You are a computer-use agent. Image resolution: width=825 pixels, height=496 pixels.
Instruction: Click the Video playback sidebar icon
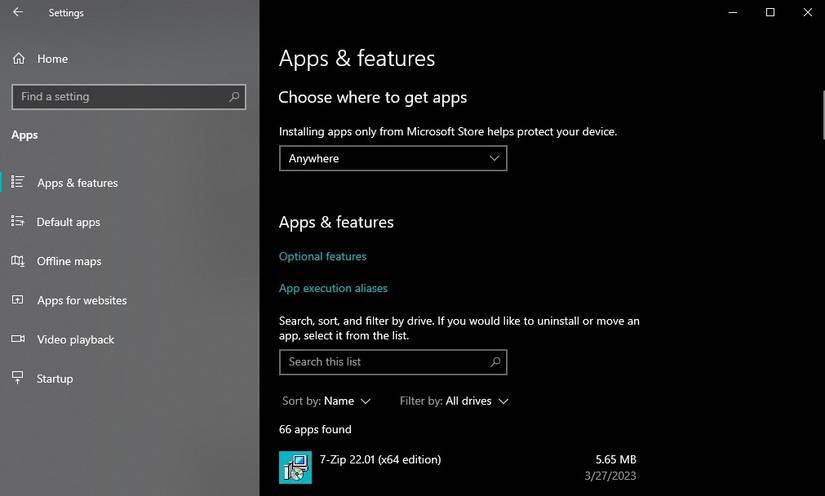point(18,339)
